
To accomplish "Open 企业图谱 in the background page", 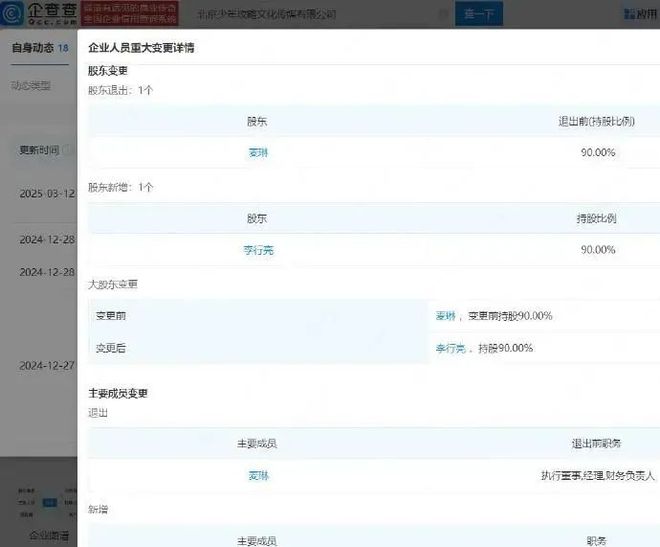I will (x=49, y=536).
